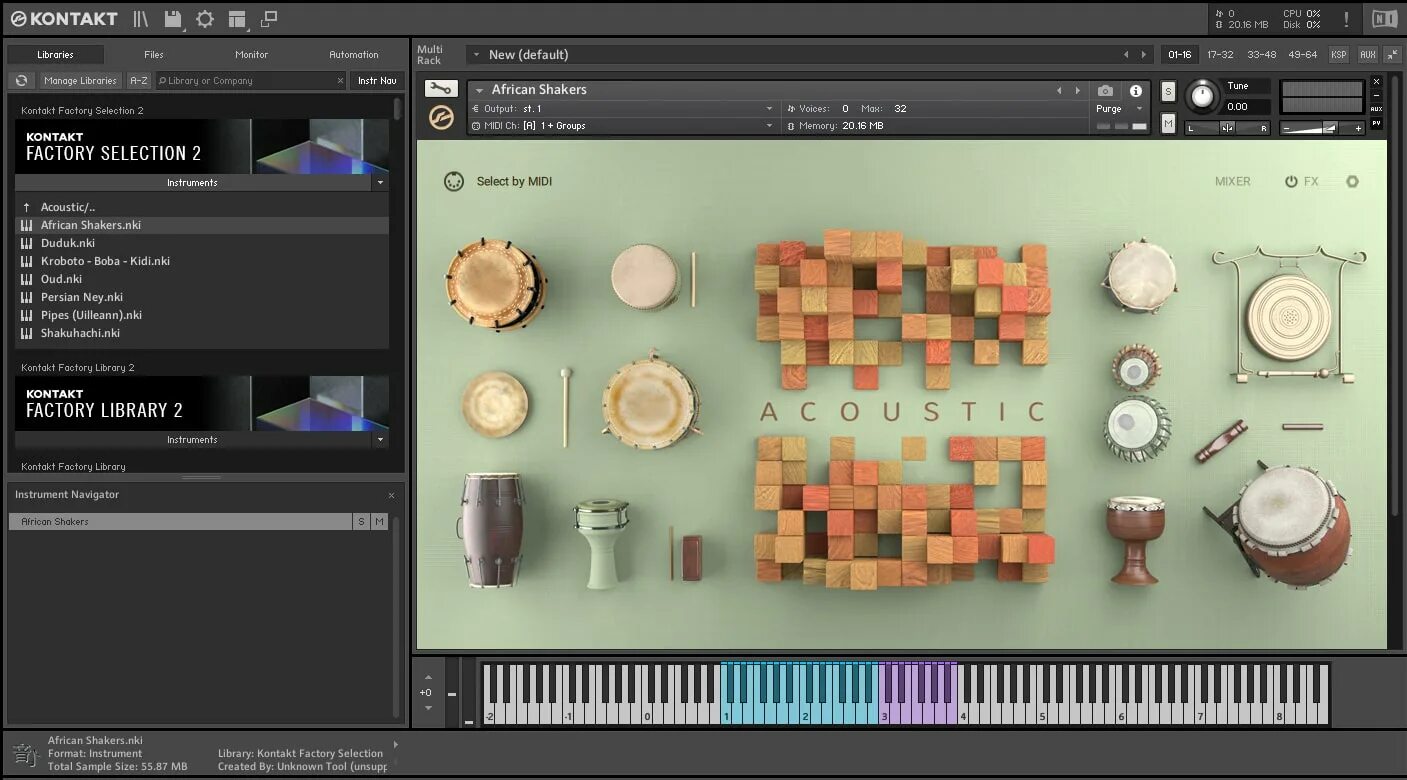Click the exclamation warning icon
The height and width of the screenshot is (780, 1407).
[x=1346, y=19]
